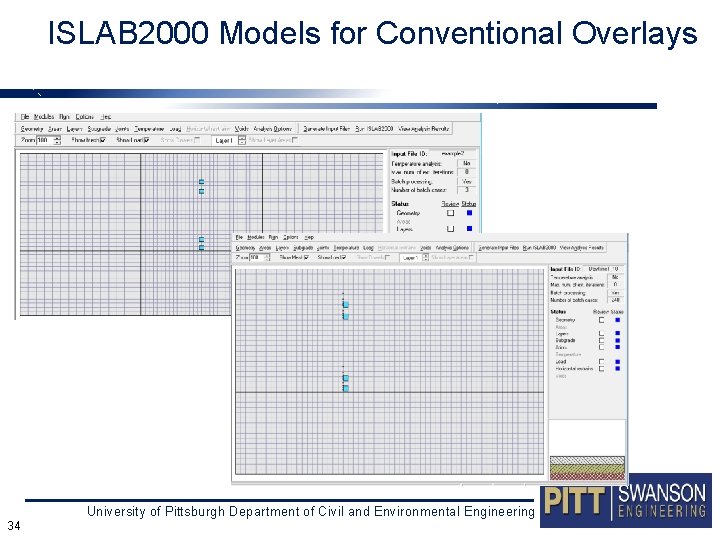The height and width of the screenshot is (540, 720).
Task: Open Analysis Options in back window
Action: (273, 129)
